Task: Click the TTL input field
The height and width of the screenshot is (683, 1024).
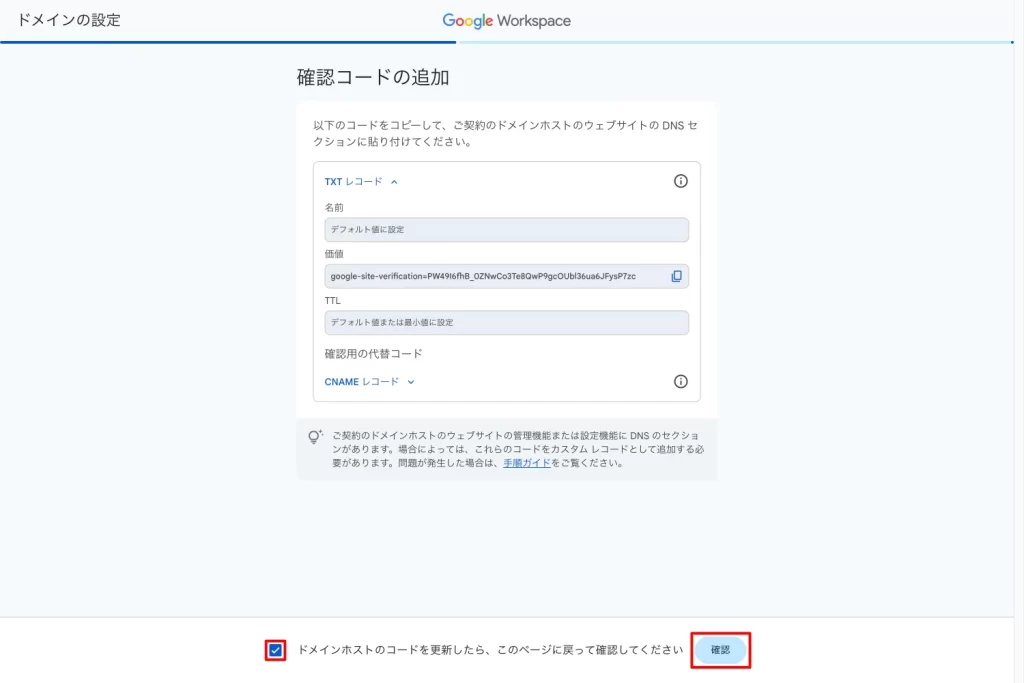Action: (x=505, y=322)
